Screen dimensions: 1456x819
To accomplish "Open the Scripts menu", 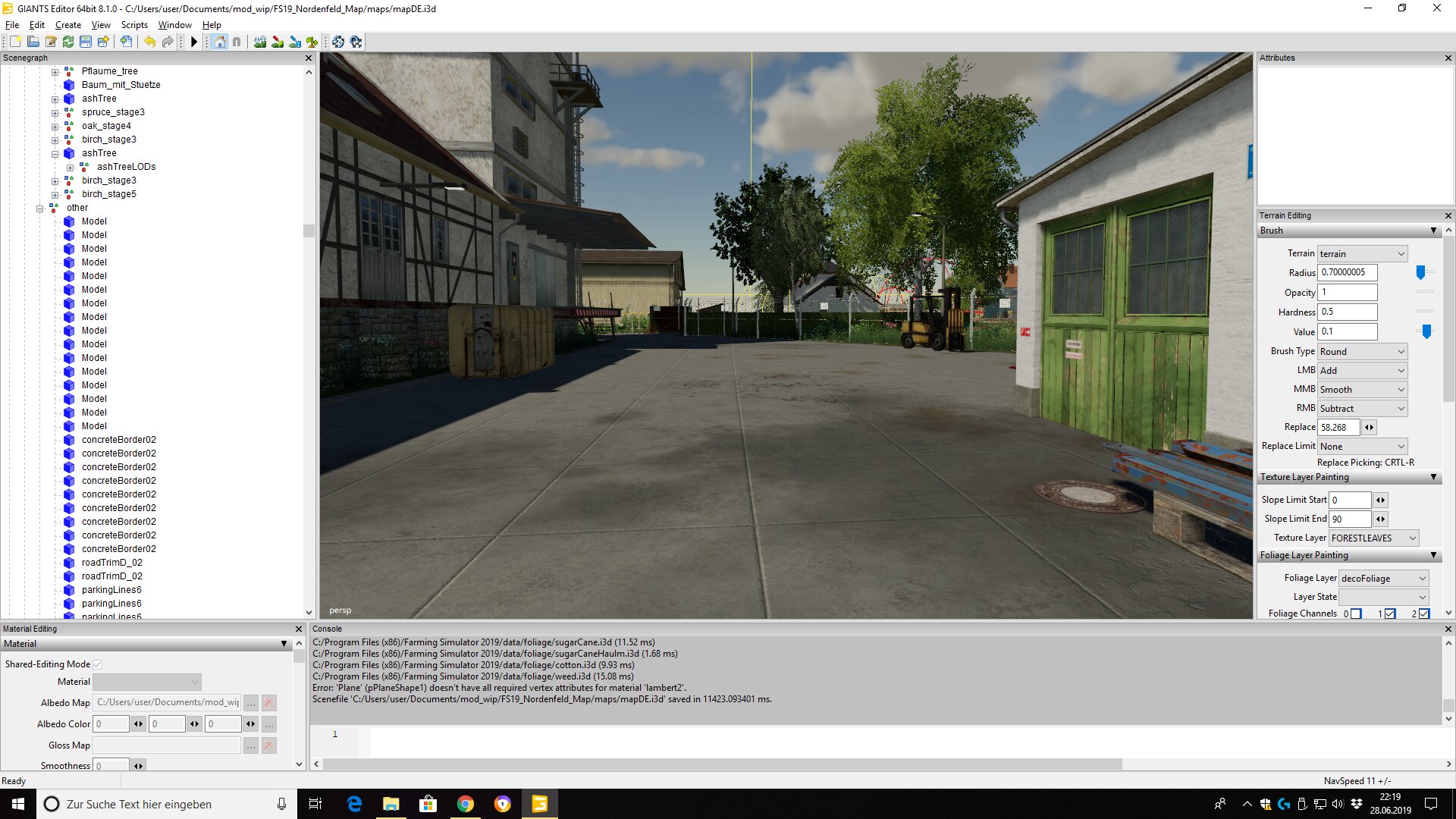I will pos(134,25).
